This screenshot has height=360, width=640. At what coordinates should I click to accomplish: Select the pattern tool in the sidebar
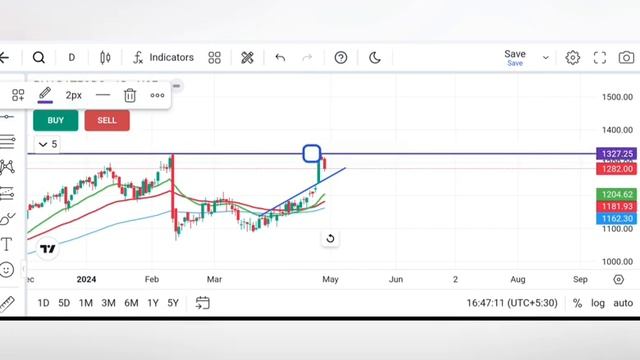click(7, 167)
